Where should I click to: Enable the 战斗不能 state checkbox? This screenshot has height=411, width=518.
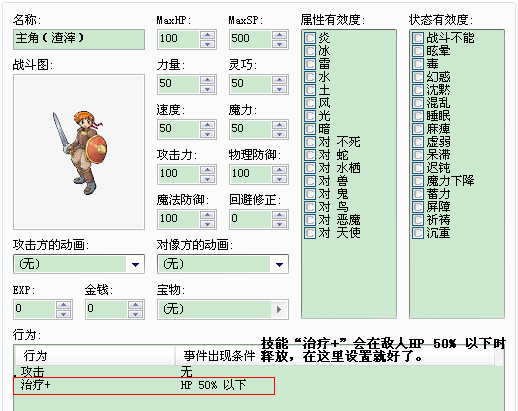418,38
